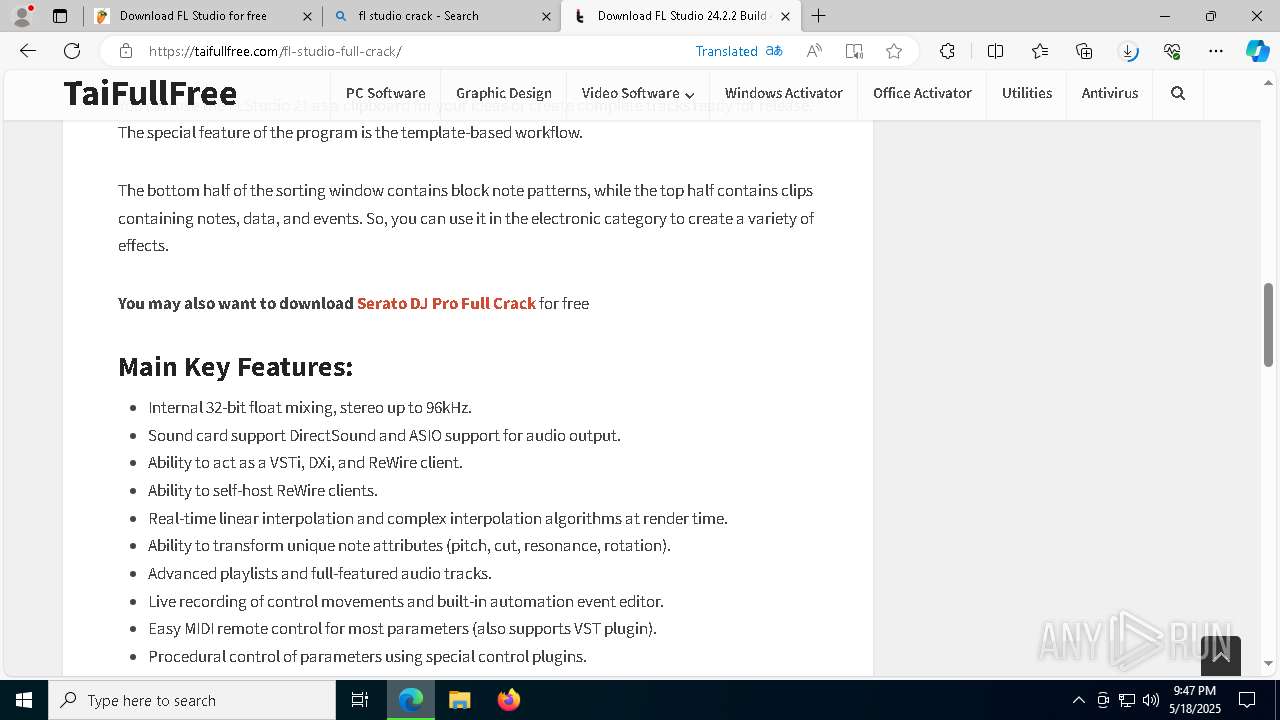The height and width of the screenshot is (720, 1280).
Task: Close the fl studio crack Search tab
Action: coord(546,16)
